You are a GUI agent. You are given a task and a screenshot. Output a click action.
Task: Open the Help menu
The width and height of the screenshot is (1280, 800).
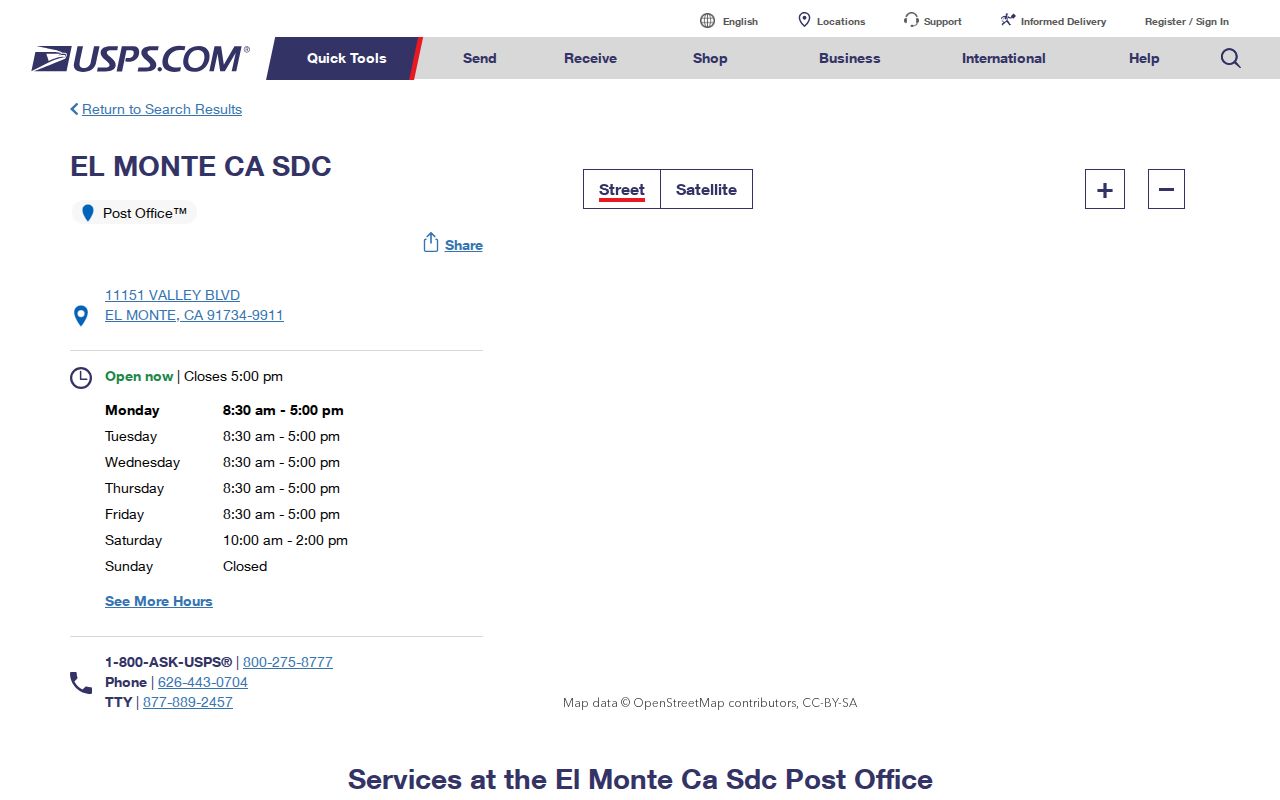[1144, 58]
